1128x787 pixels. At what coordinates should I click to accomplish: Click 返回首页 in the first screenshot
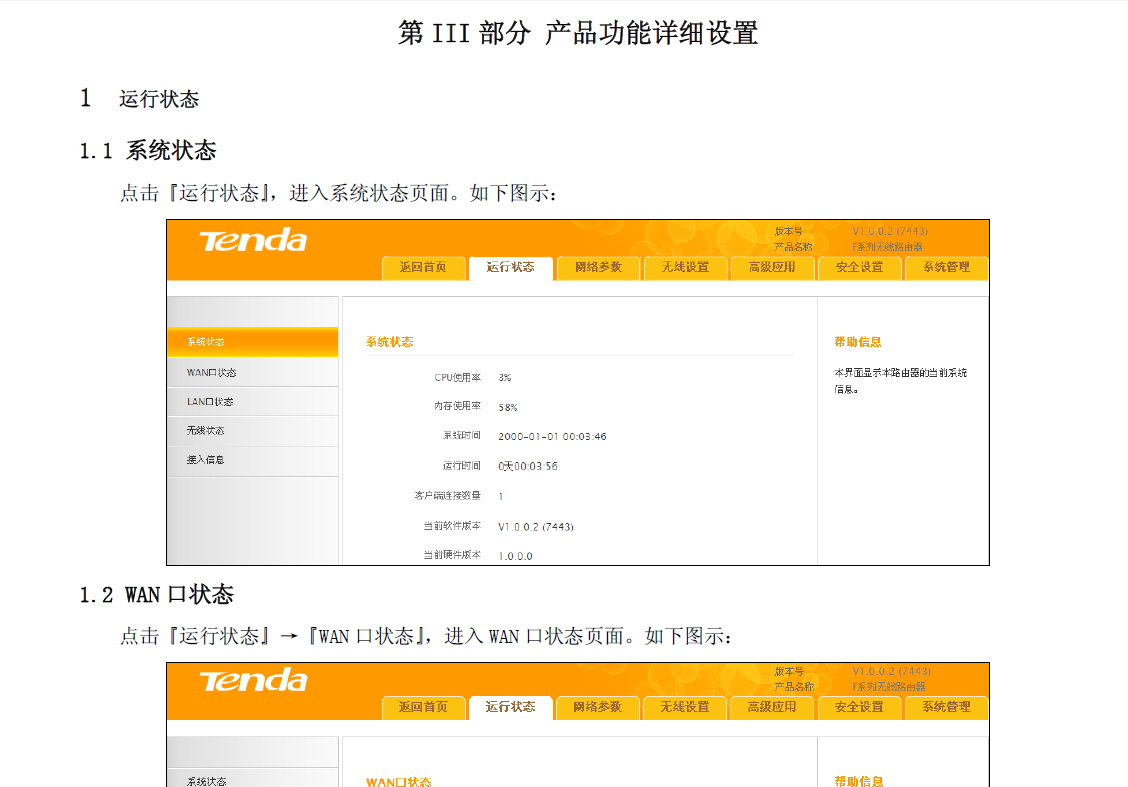point(424,268)
